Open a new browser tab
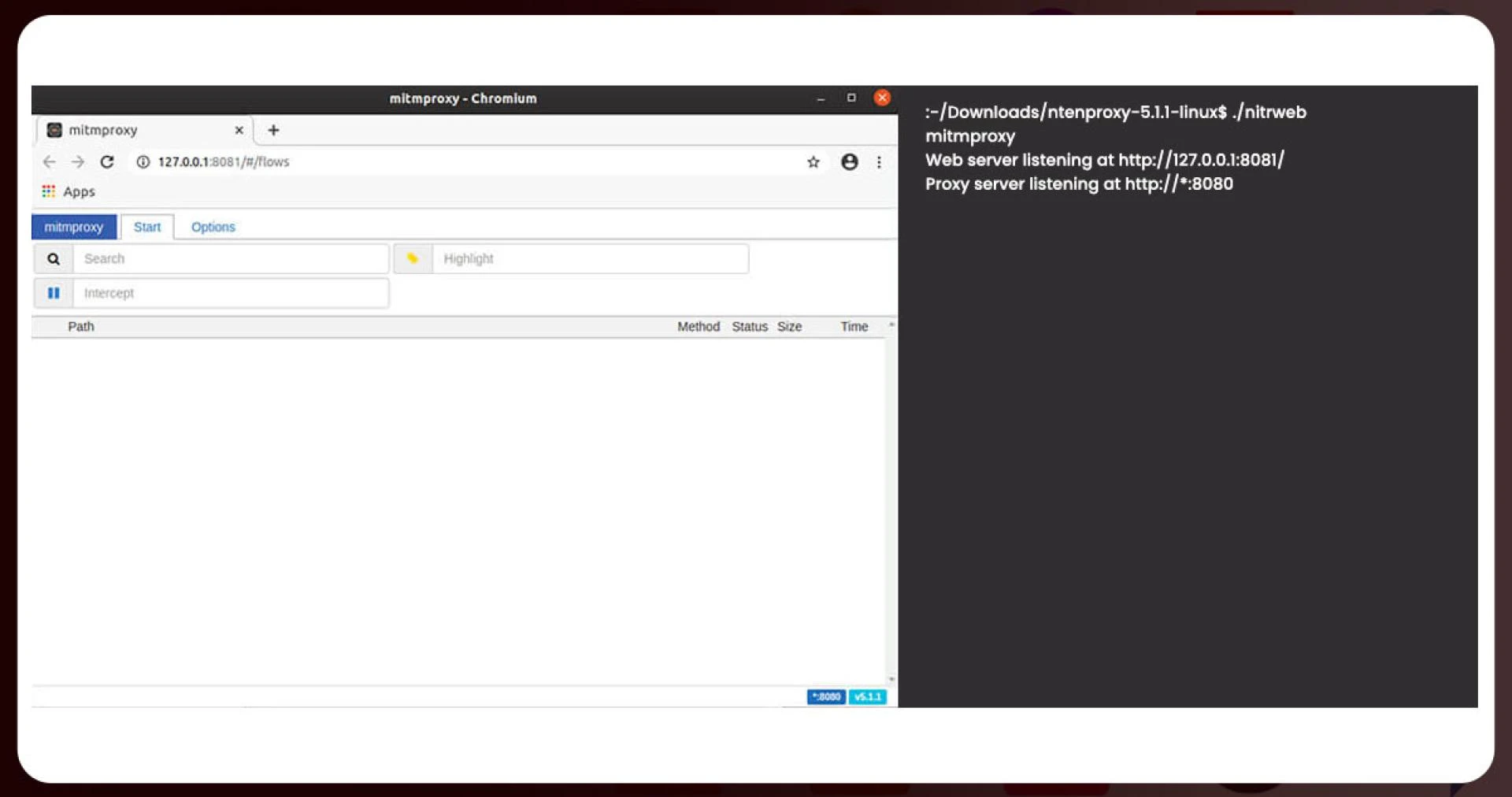1512x797 pixels. point(273,131)
